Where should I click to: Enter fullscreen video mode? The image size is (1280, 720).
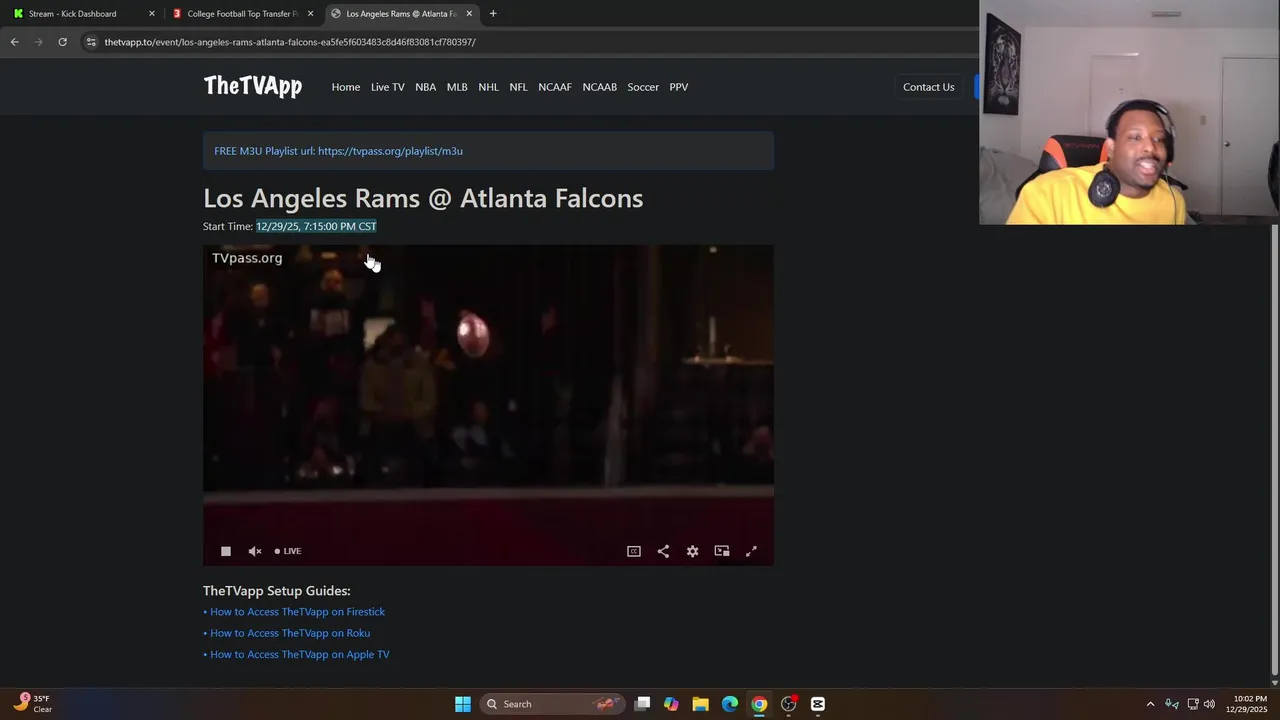pyautogui.click(x=751, y=551)
